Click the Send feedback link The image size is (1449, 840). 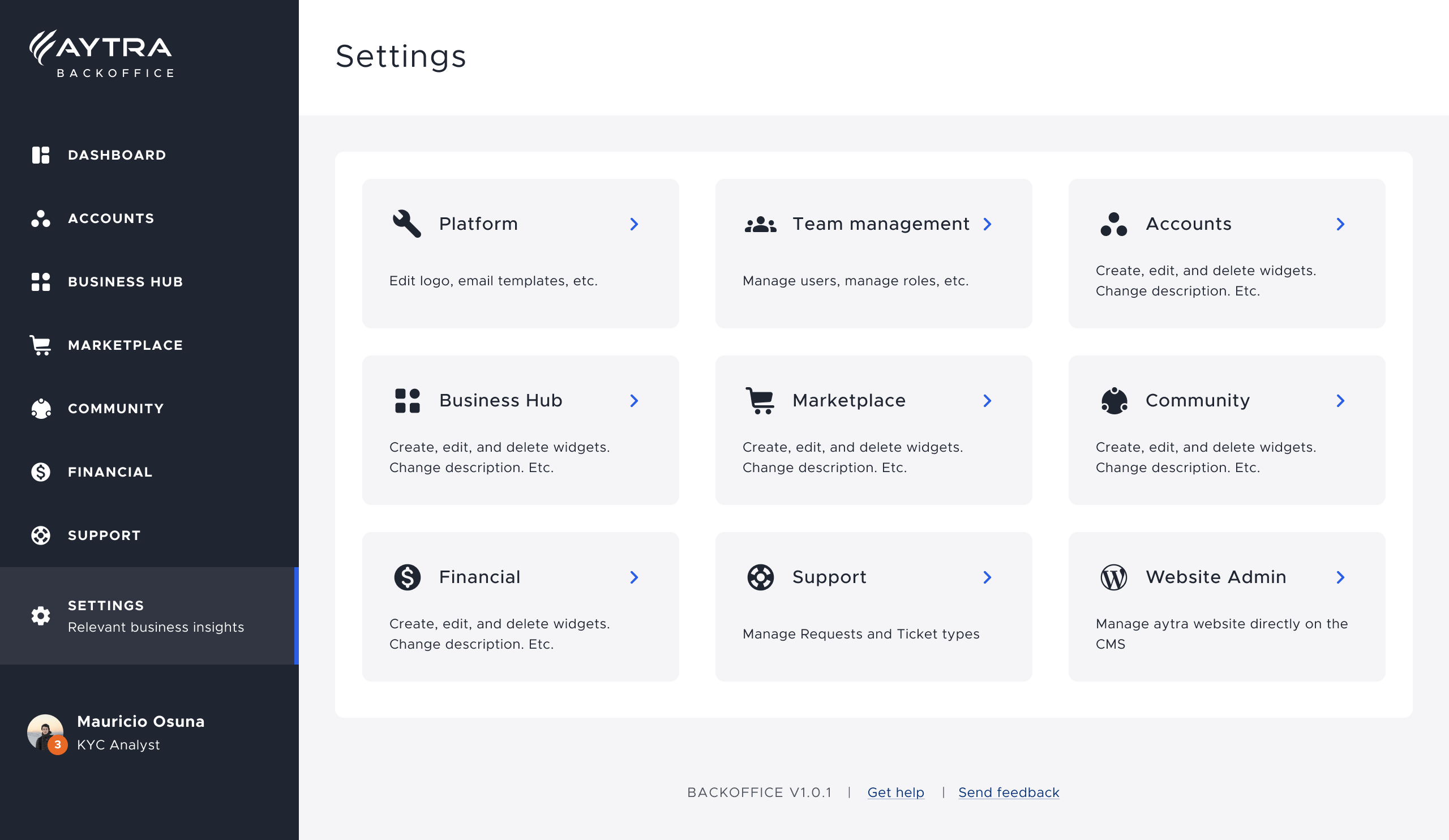[x=1009, y=792]
